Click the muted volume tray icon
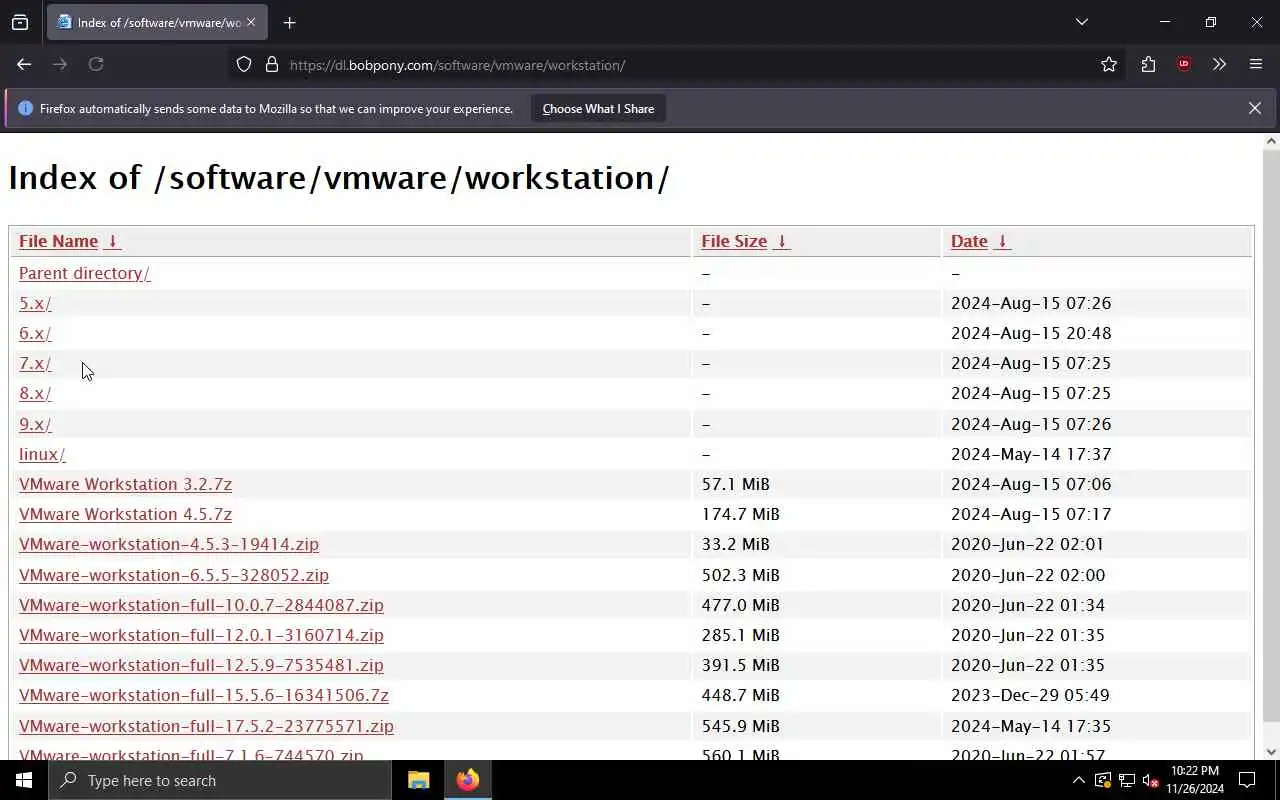Viewport: 1280px width, 800px height. (x=1150, y=780)
